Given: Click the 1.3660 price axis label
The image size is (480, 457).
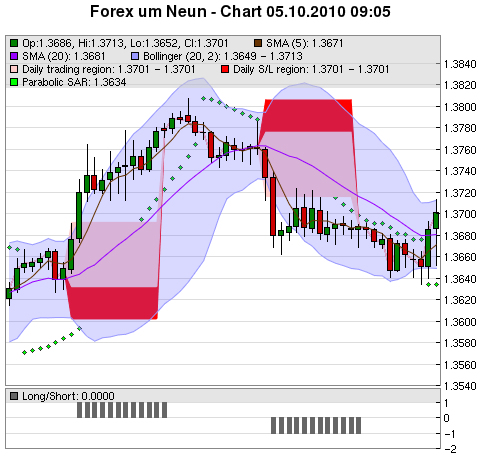Looking at the screenshot, I should coord(460,257).
